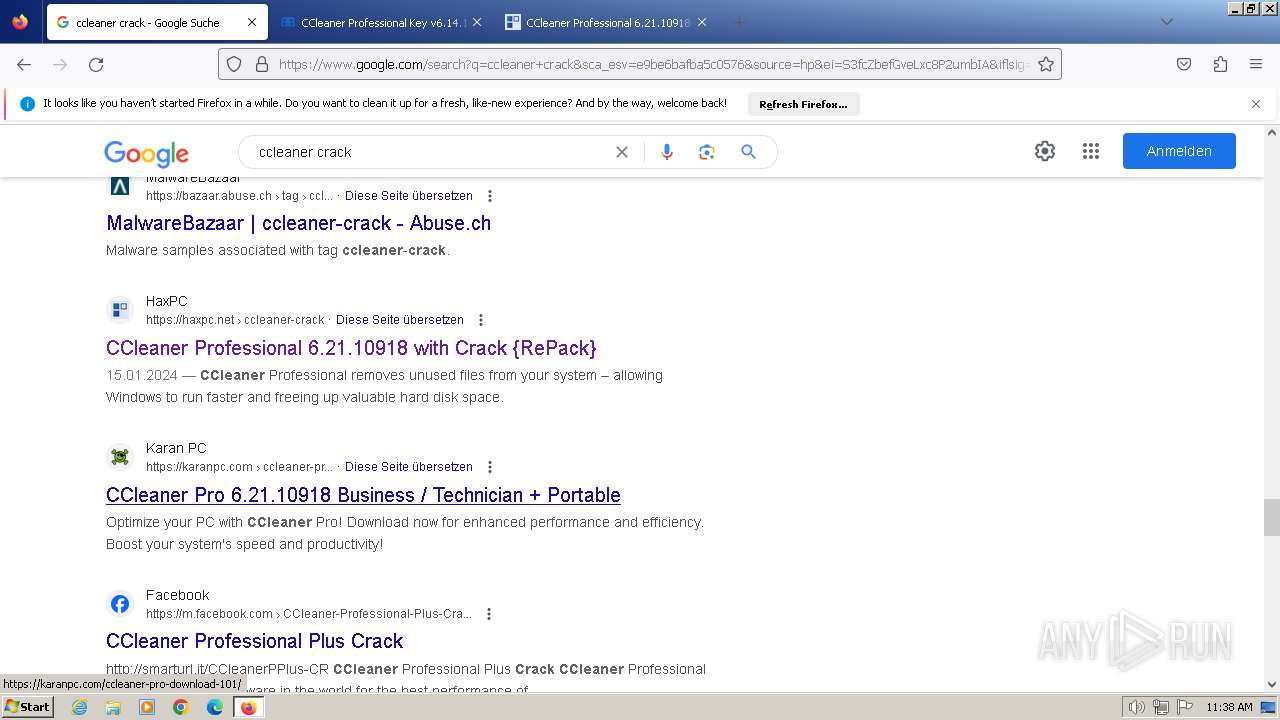
Task: Launch Internet Explorer from taskbar
Action: coord(79,707)
